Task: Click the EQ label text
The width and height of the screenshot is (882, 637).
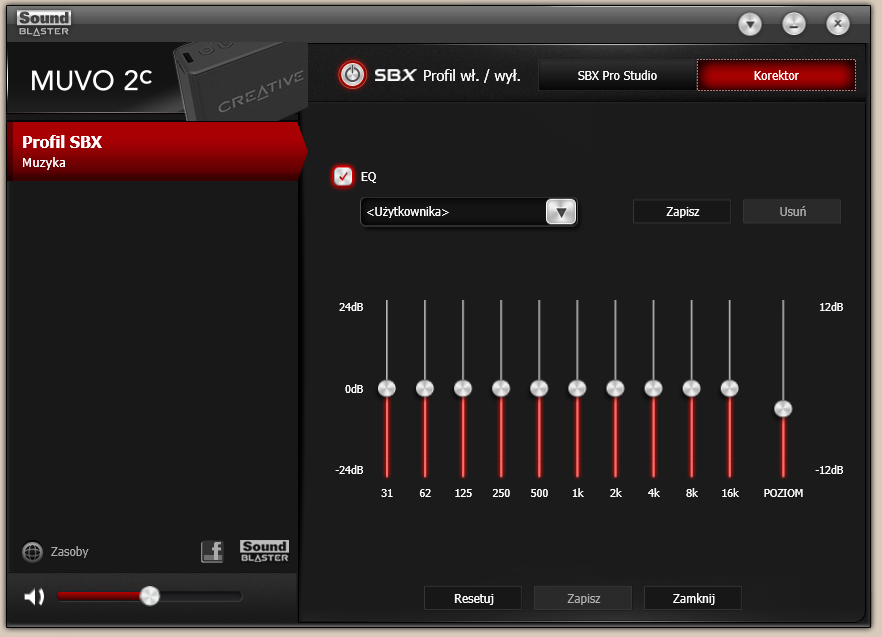Action: (x=368, y=177)
